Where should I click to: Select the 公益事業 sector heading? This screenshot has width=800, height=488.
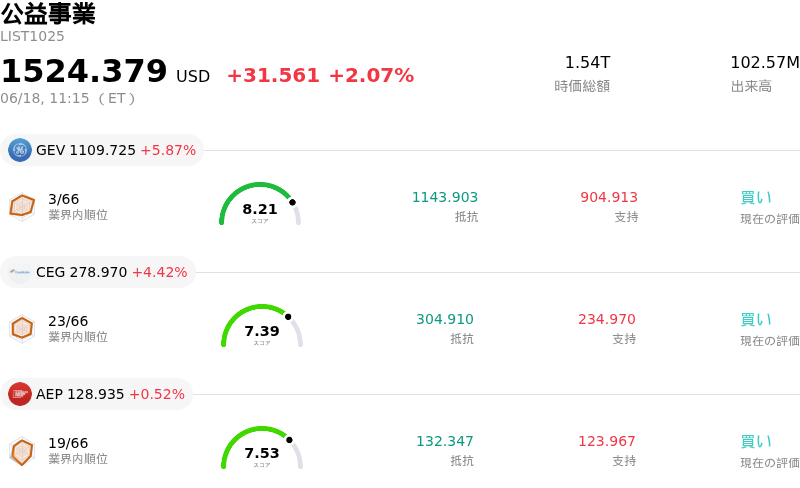click(48, 14)
